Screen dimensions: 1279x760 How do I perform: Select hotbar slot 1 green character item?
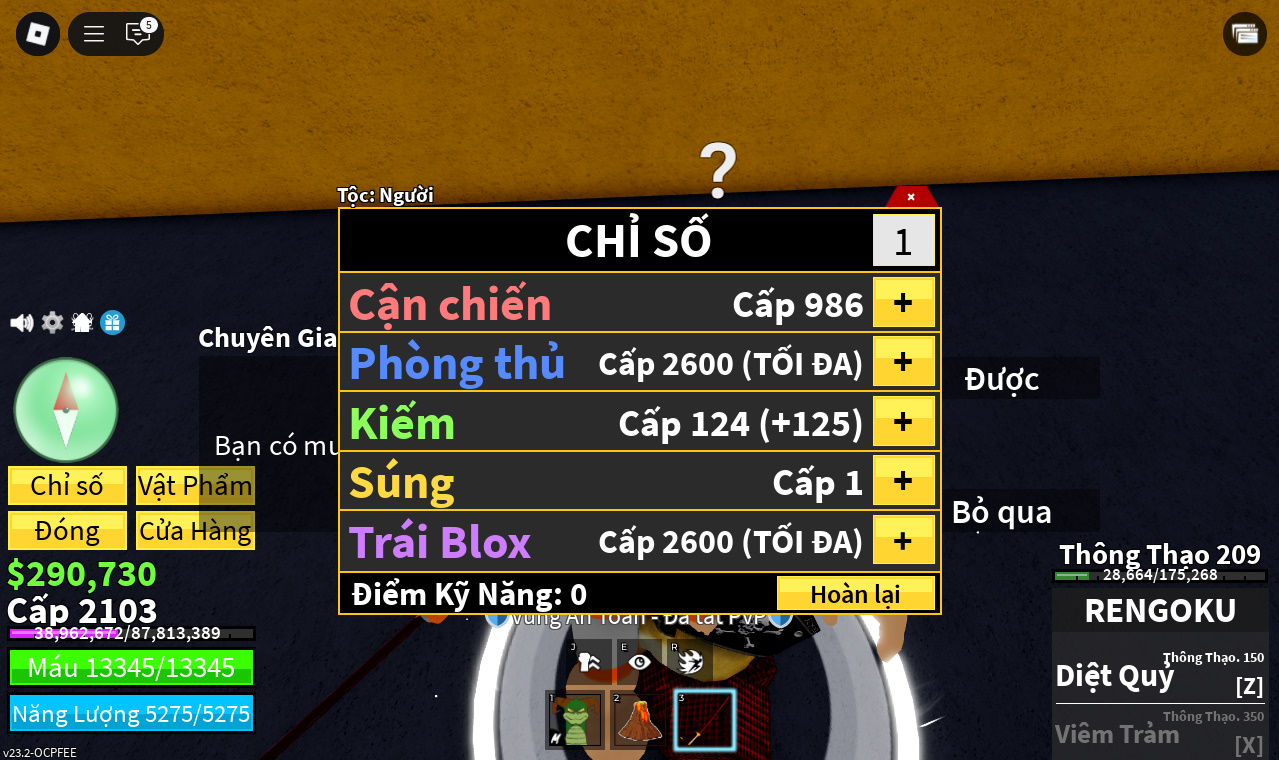576,720
